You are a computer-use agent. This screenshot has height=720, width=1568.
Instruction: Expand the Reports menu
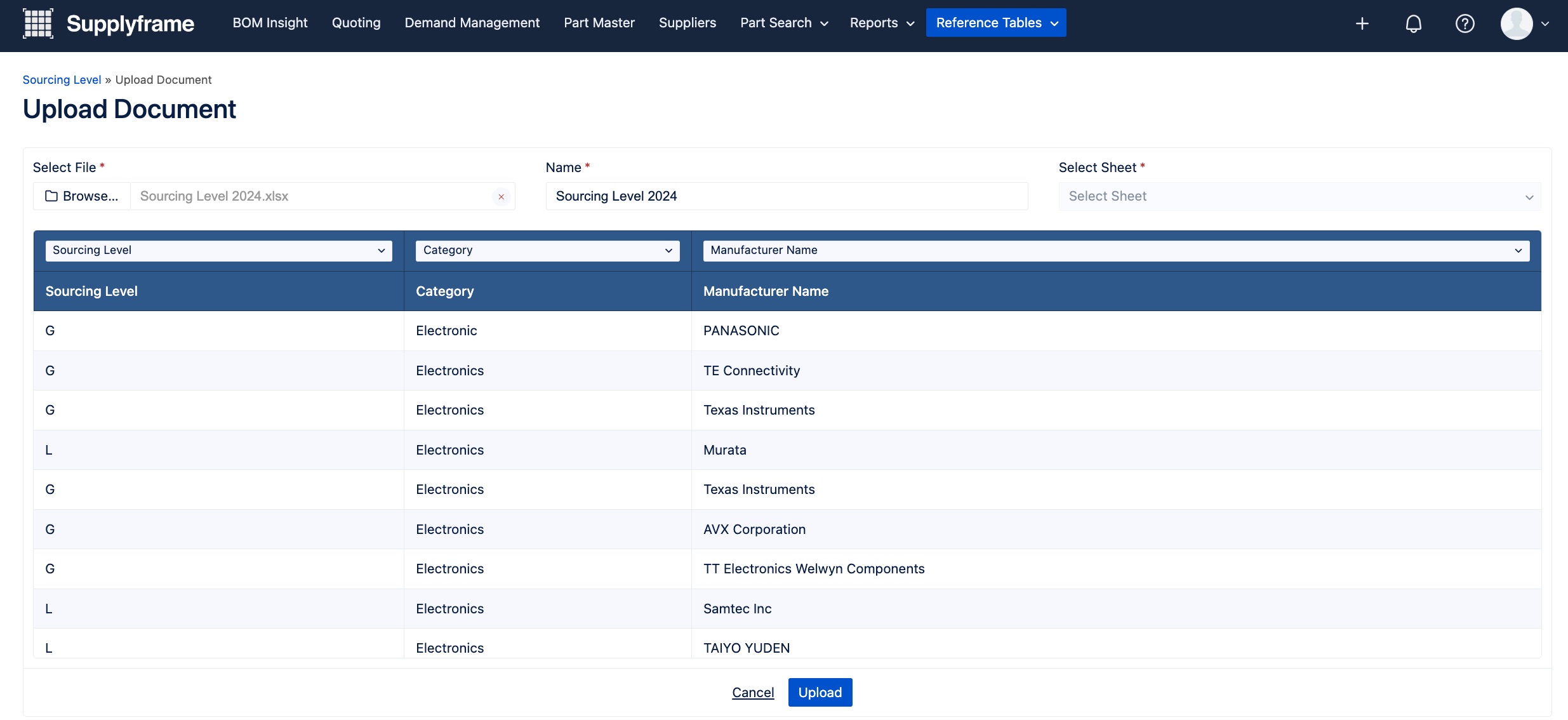point(882,23)
